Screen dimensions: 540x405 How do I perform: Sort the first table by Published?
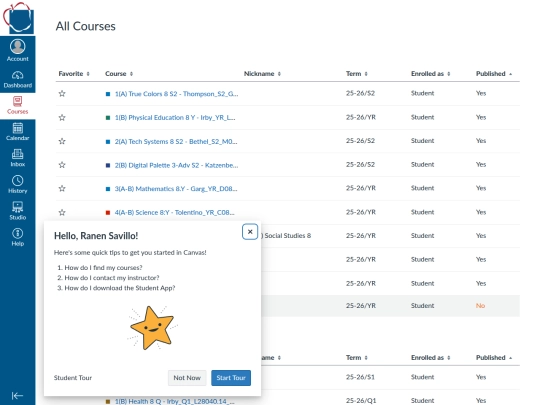point(494,74)
